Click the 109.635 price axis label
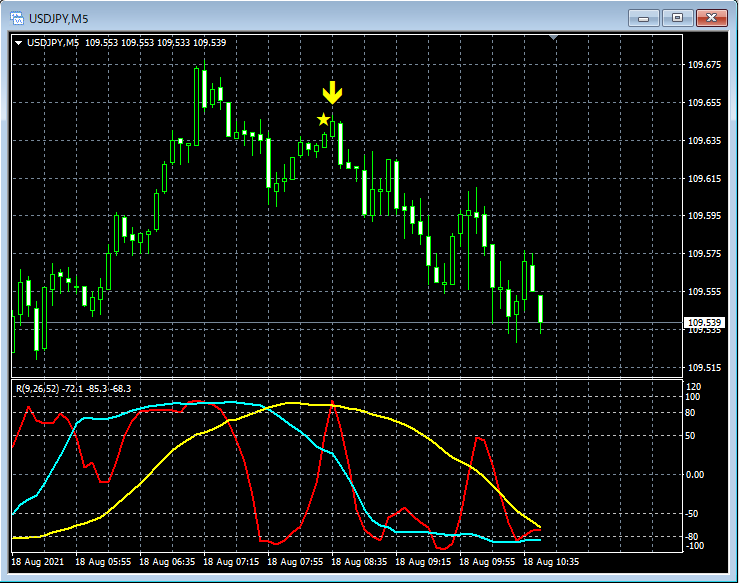The image size is (740, 583). tap(705, 140)
